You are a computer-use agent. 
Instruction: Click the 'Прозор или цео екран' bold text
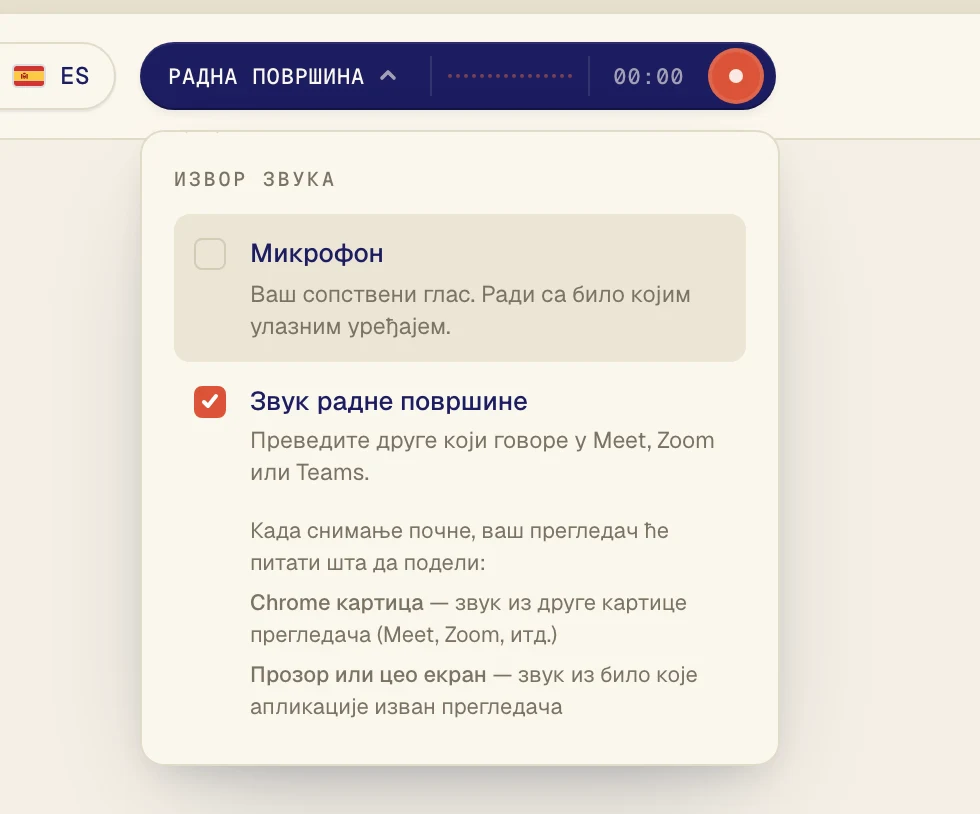[368, 675]
